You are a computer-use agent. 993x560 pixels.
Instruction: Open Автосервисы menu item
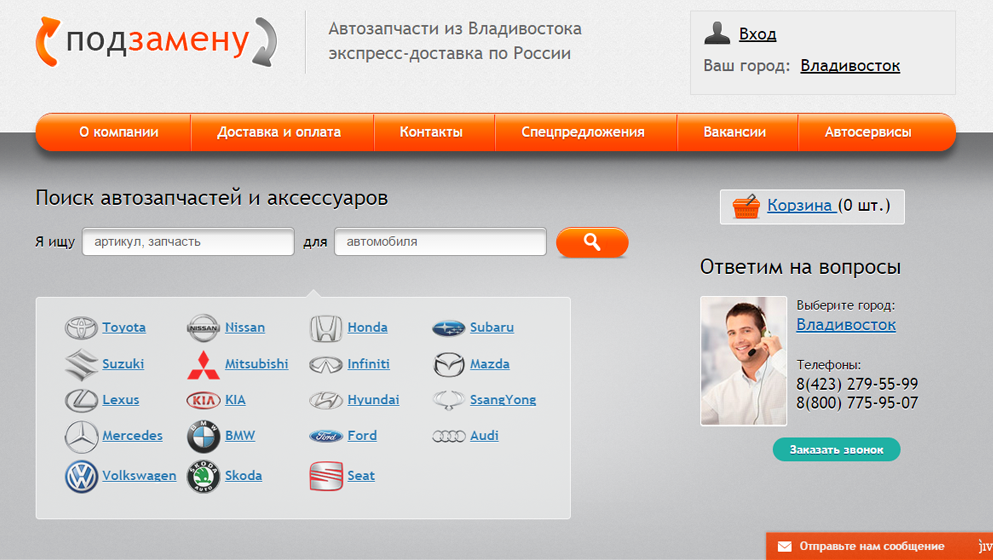868,132
